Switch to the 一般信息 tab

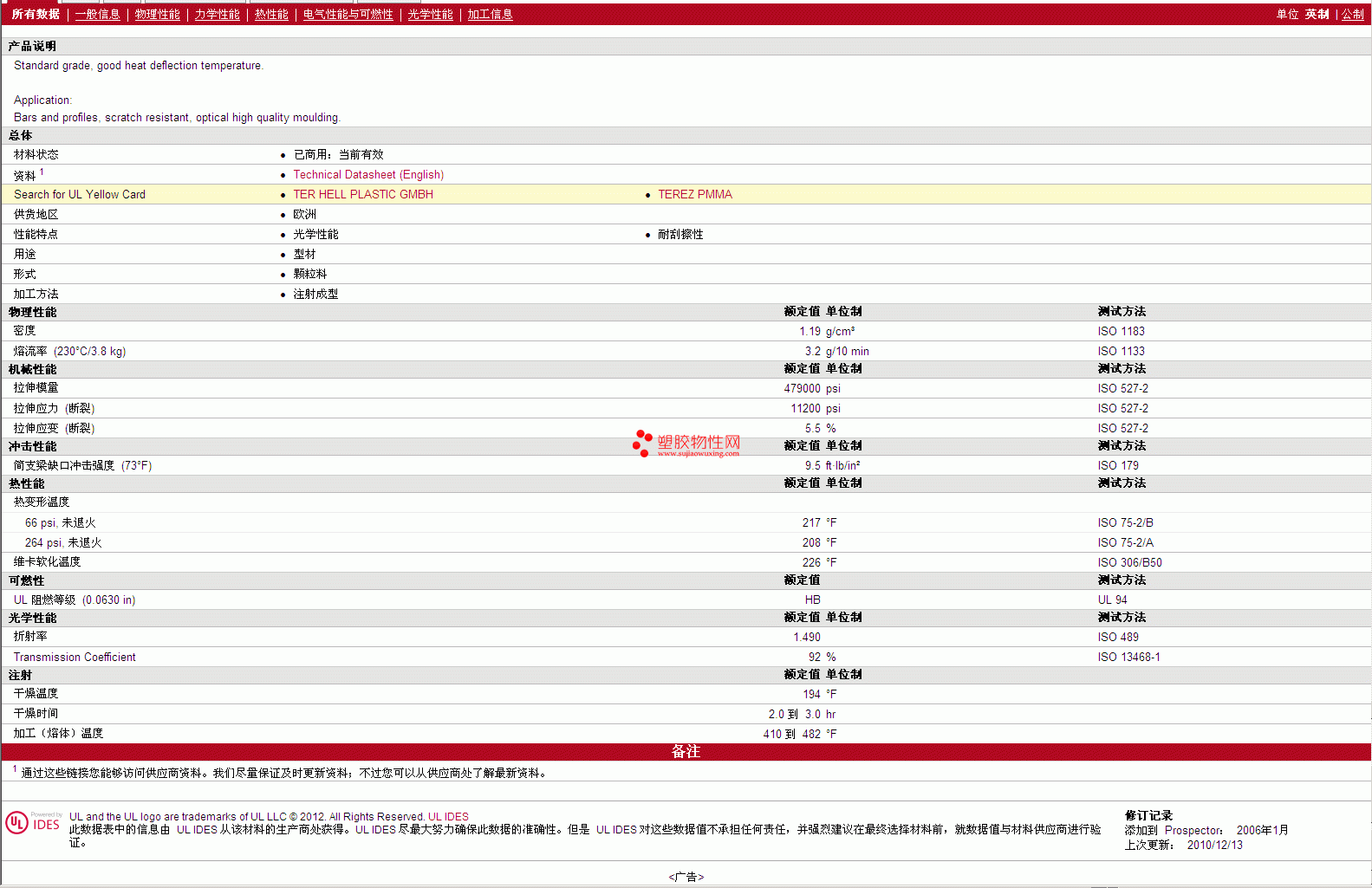coord(97,14)
